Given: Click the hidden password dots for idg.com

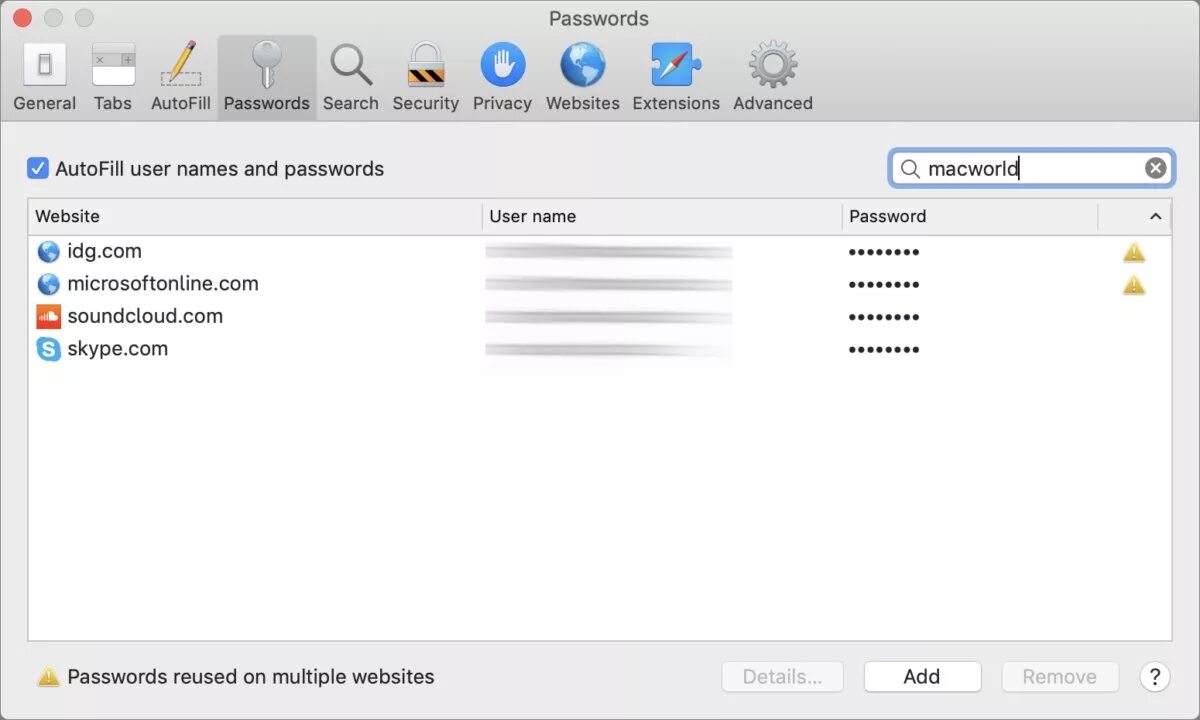Looking at the screenshot, I should click(884, 252).
